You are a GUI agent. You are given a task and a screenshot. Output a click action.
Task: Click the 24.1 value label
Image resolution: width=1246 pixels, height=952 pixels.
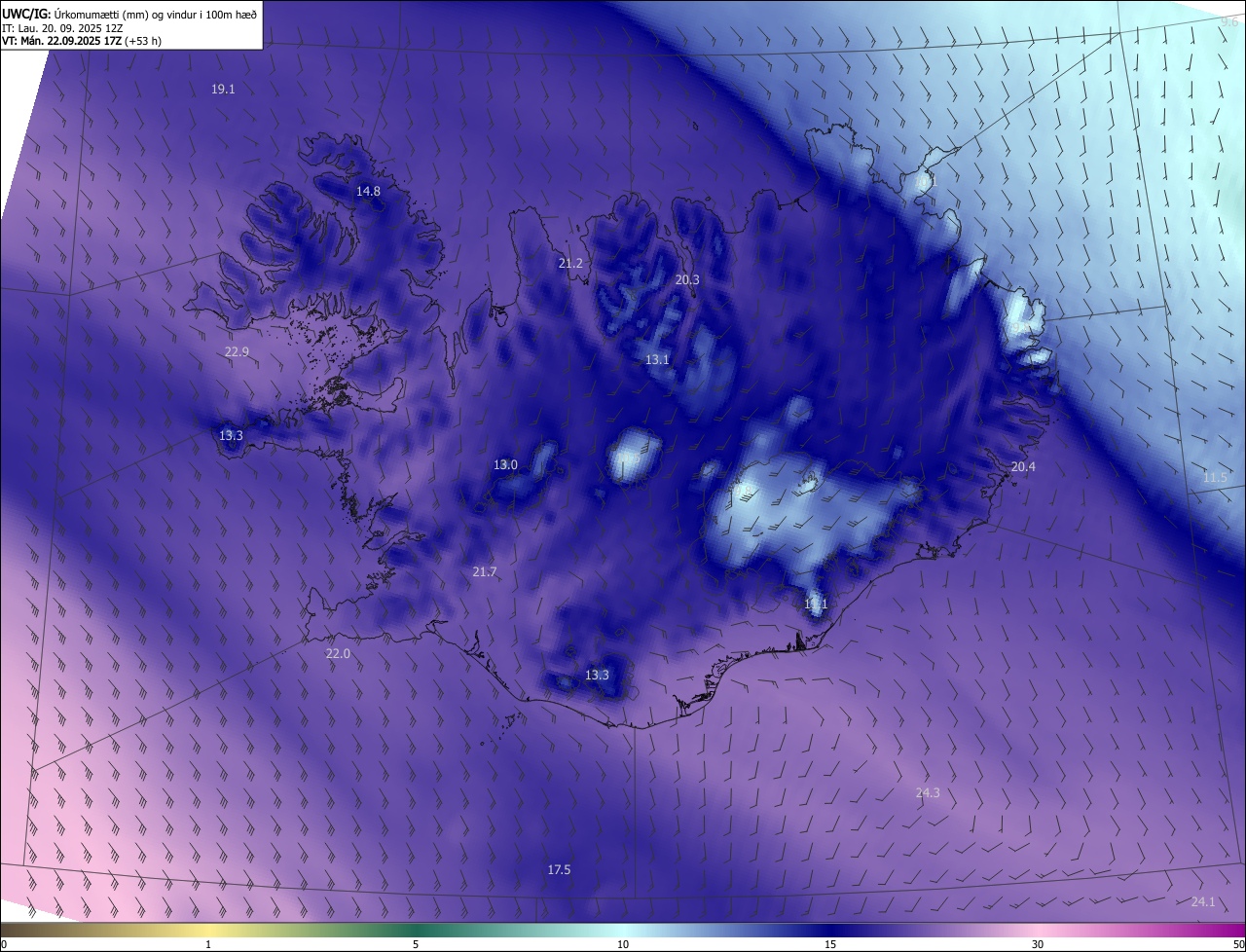tap(1203, 901)
